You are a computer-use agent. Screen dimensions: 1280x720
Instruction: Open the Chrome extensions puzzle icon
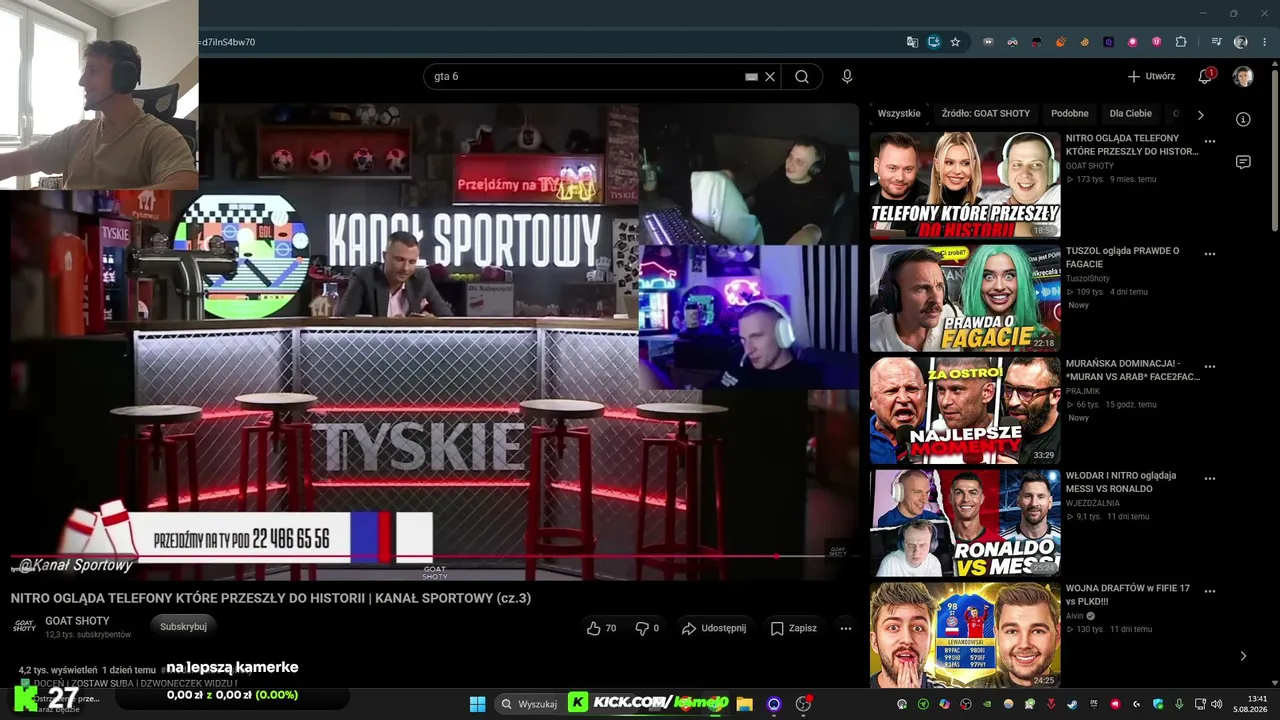1181,42
